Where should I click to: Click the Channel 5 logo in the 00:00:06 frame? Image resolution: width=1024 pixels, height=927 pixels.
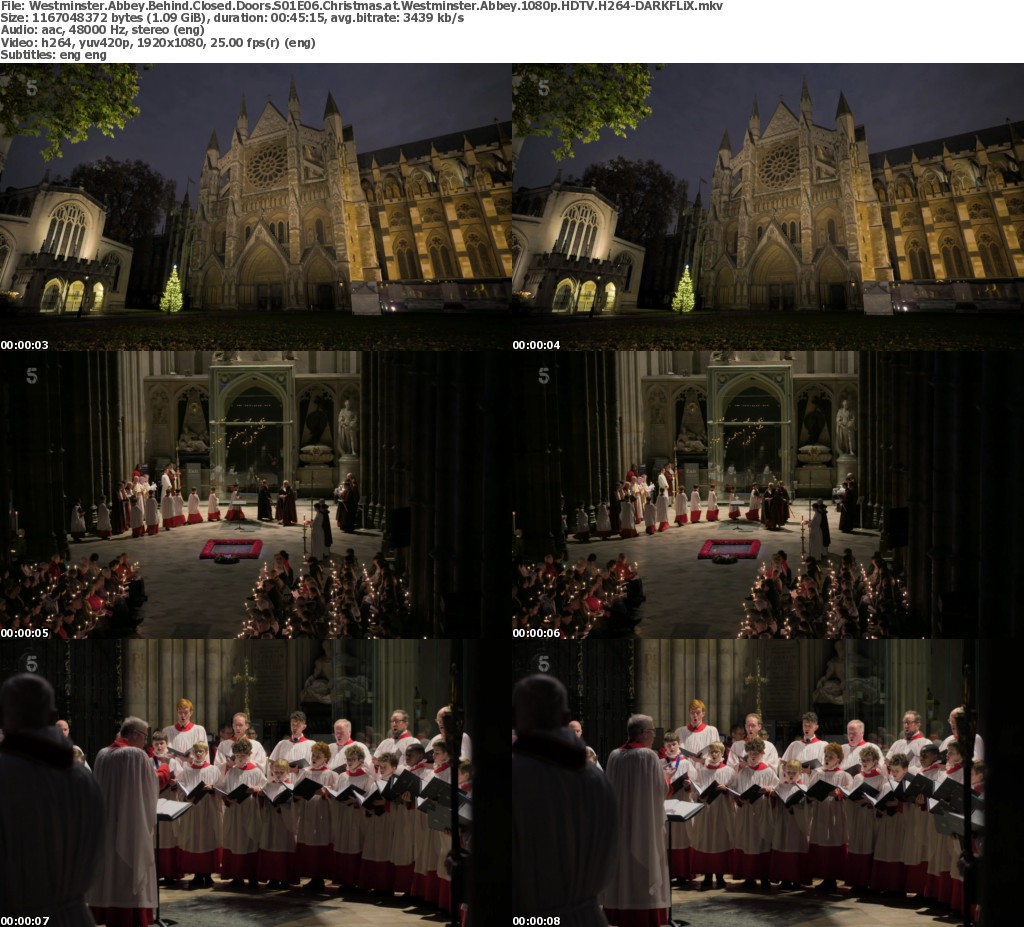[x=543, y=376]
